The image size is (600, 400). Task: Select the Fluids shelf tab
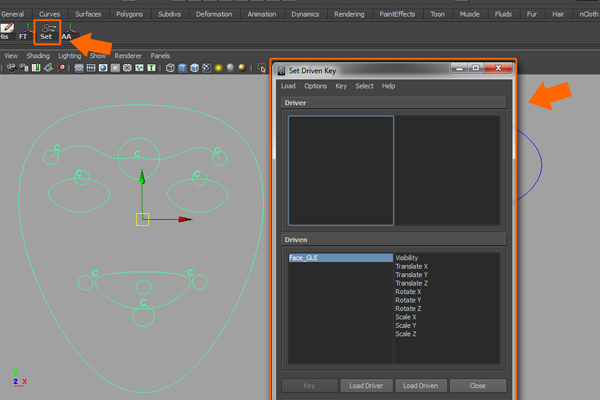(x=504, y=14)
